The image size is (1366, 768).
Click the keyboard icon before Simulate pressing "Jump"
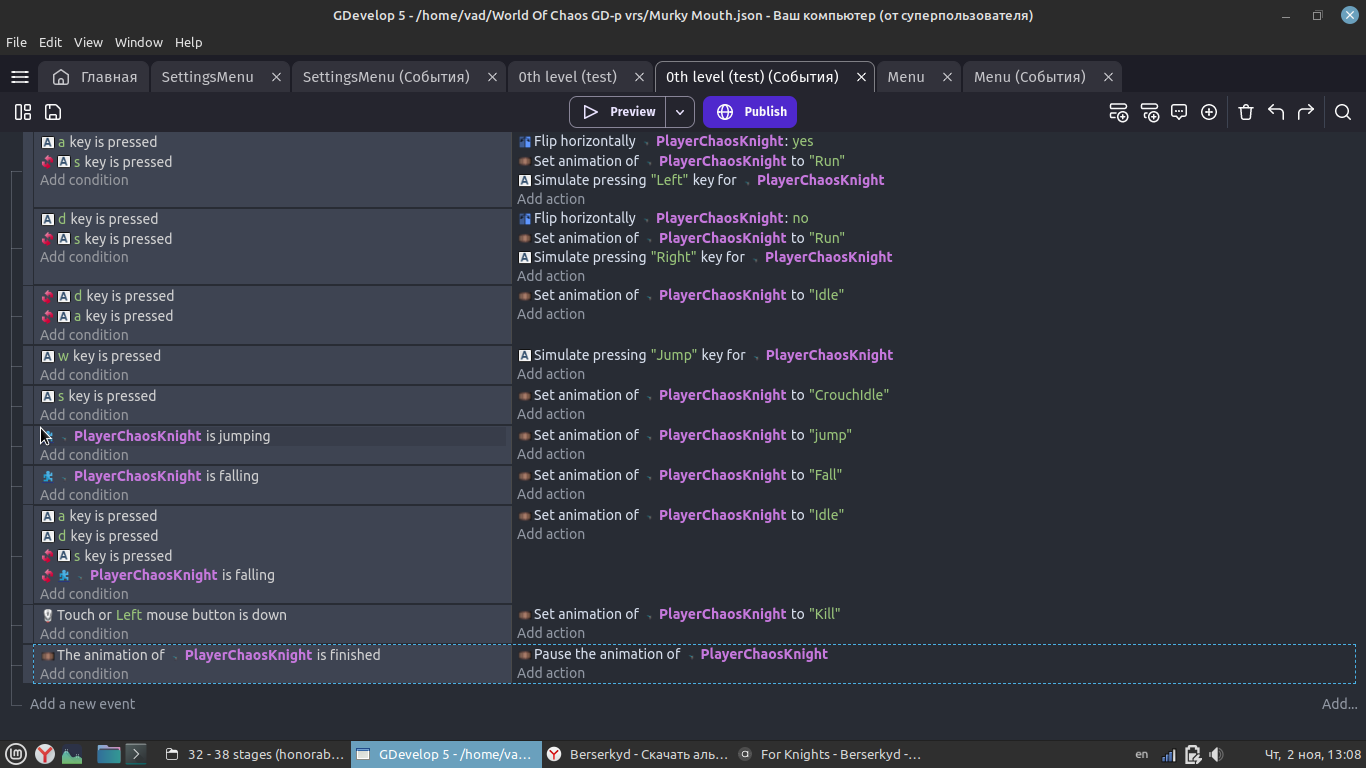[524, 355]
